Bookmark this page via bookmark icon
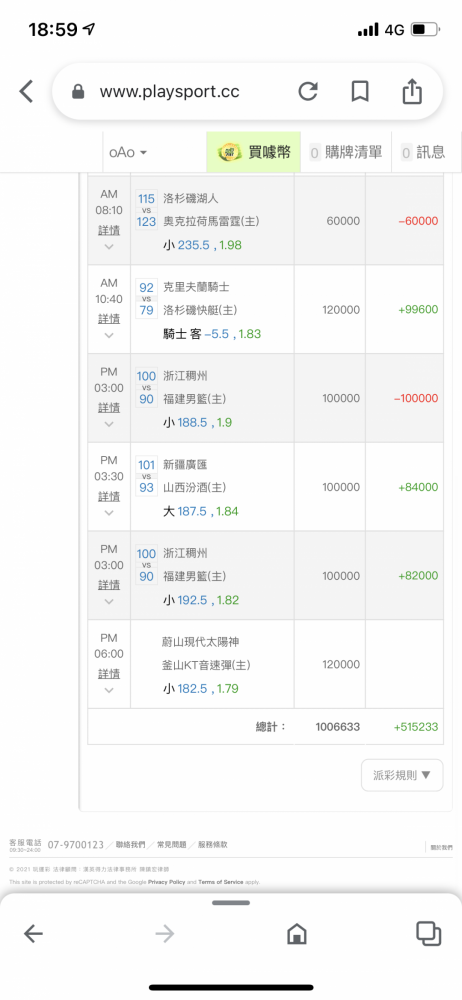 click(361, 92)
